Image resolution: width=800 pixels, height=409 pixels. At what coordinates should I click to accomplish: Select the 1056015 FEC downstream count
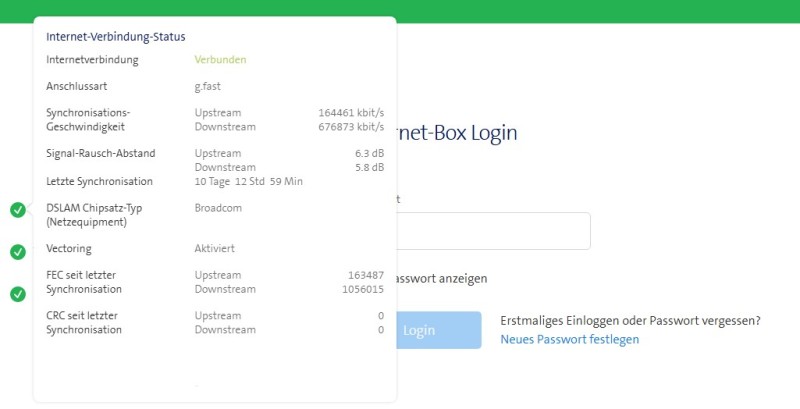point(362,289)
